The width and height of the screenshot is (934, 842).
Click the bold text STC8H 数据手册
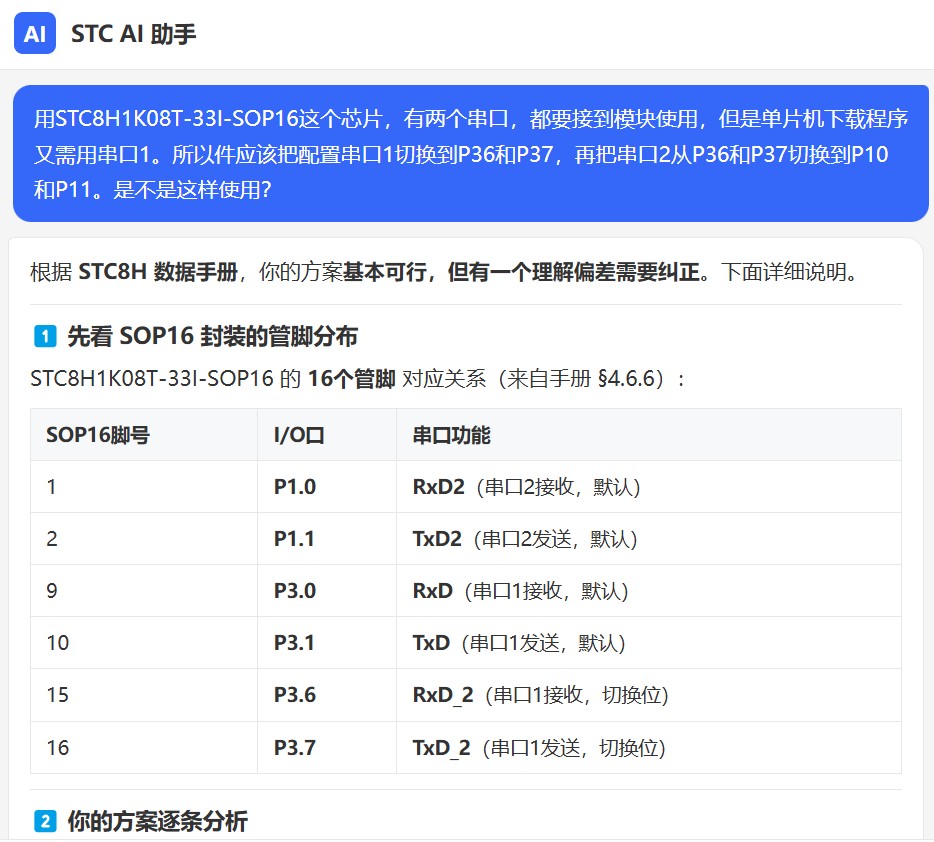tap(158, 272)
